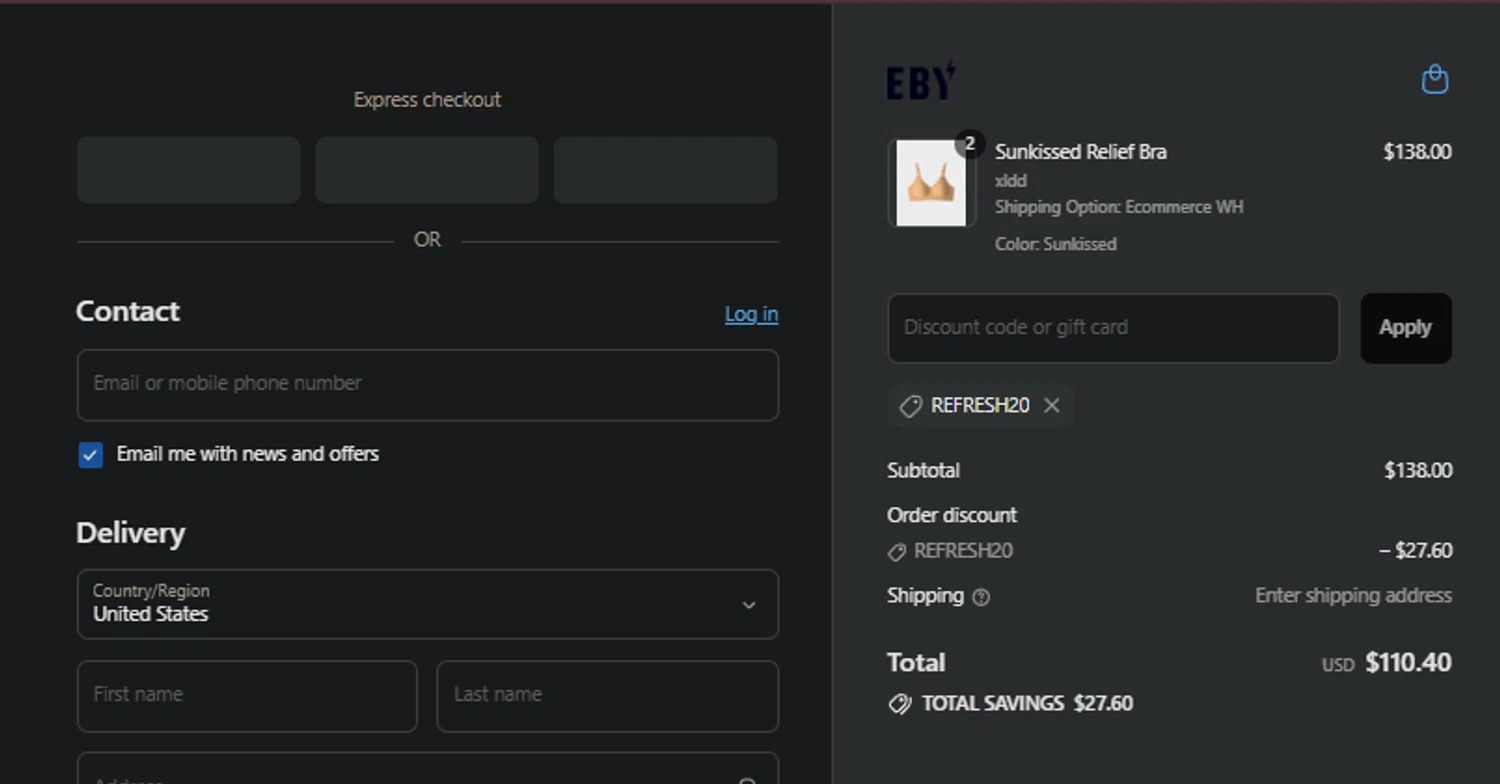
Task: Click the Contact section heading
Action: pyautogui.click(x=127, y=311)
